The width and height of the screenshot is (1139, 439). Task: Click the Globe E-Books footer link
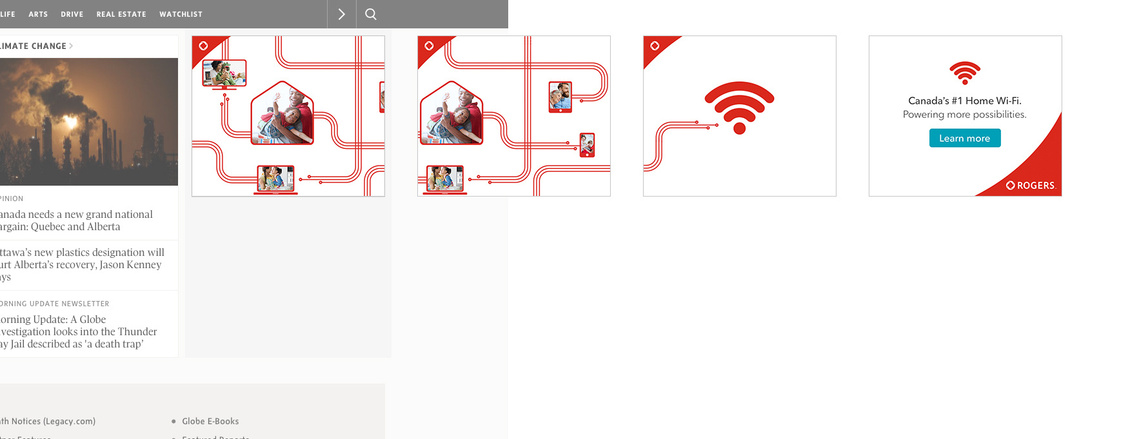[x=210, y=421]
